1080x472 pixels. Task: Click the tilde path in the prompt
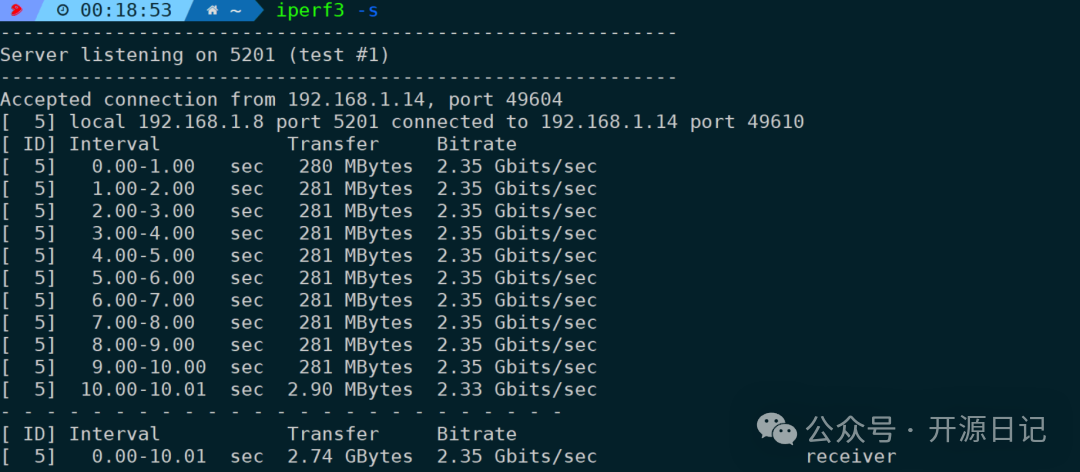point(236,11)
